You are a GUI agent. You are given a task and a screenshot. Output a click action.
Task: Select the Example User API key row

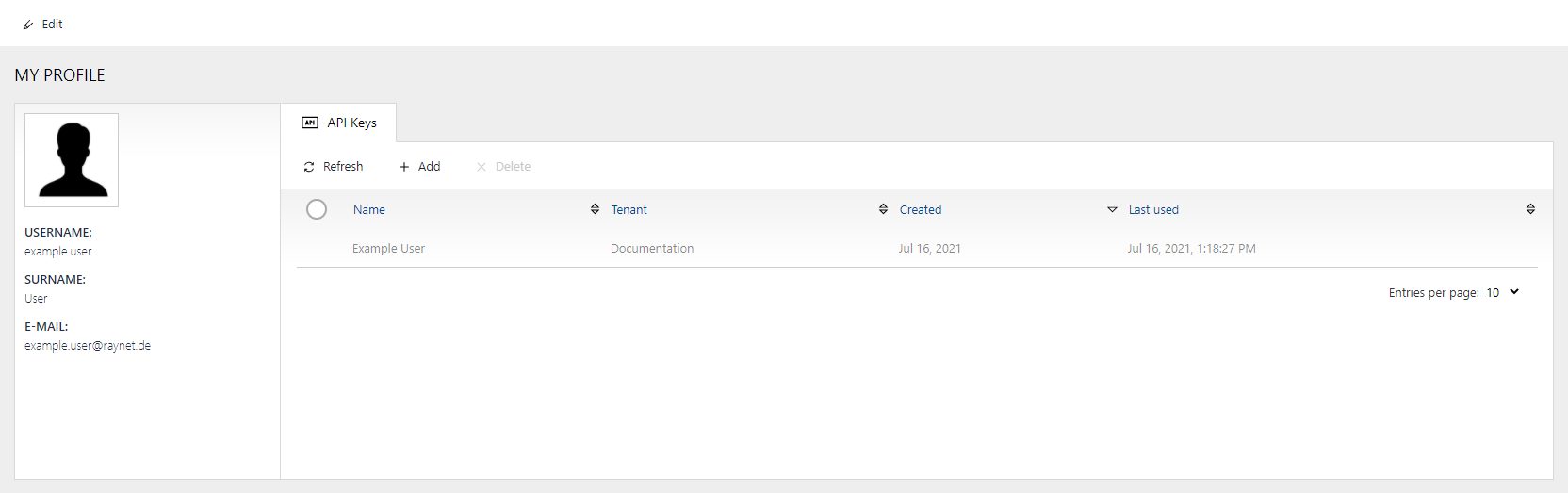(388, 249)
